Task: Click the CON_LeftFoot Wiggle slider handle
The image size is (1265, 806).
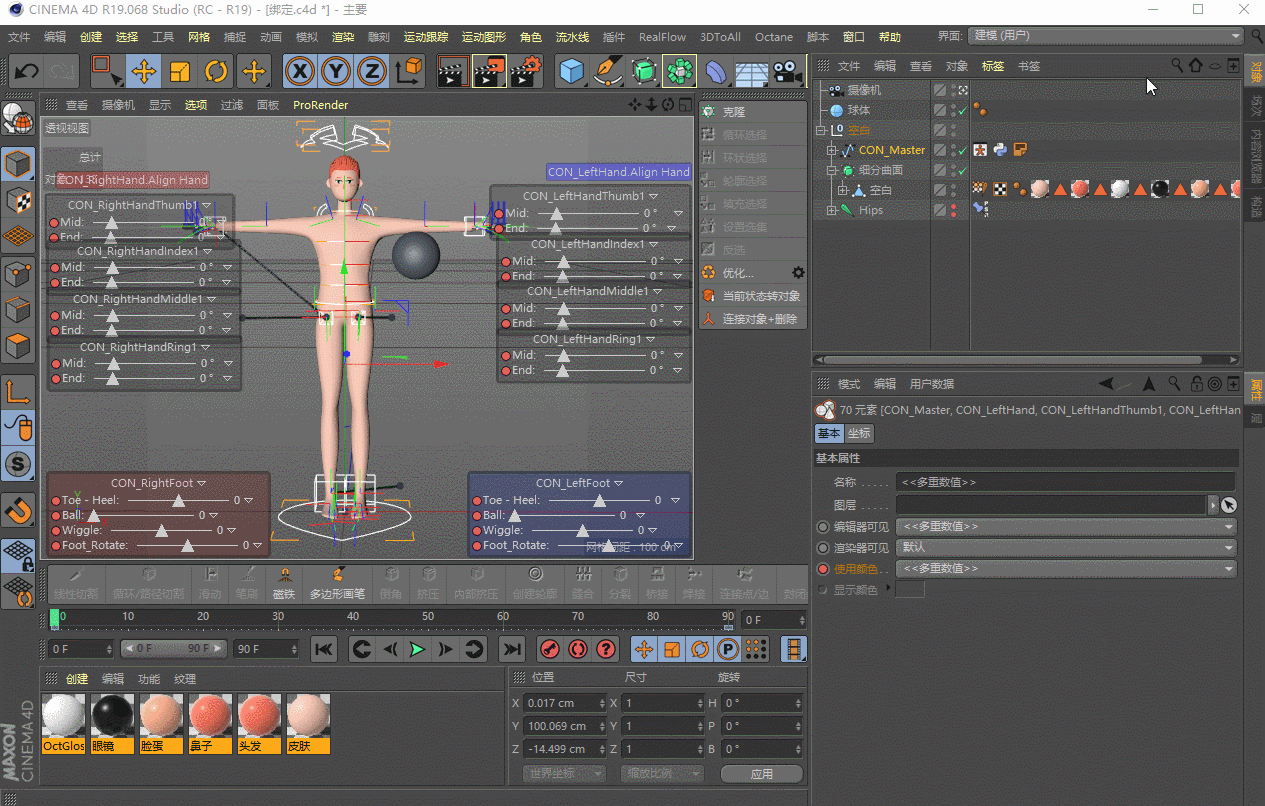Action: (582, 531)
